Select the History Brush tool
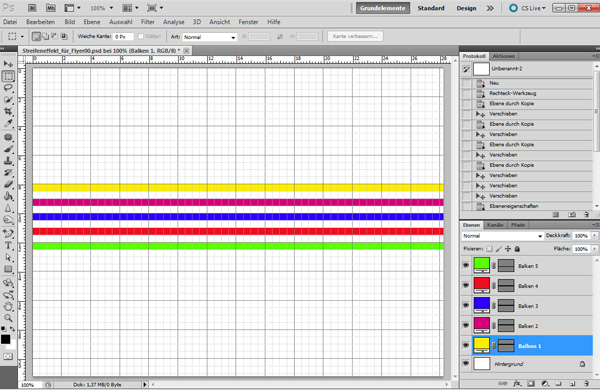The width and height of the screenshot is (600, 390). (8, 173)
